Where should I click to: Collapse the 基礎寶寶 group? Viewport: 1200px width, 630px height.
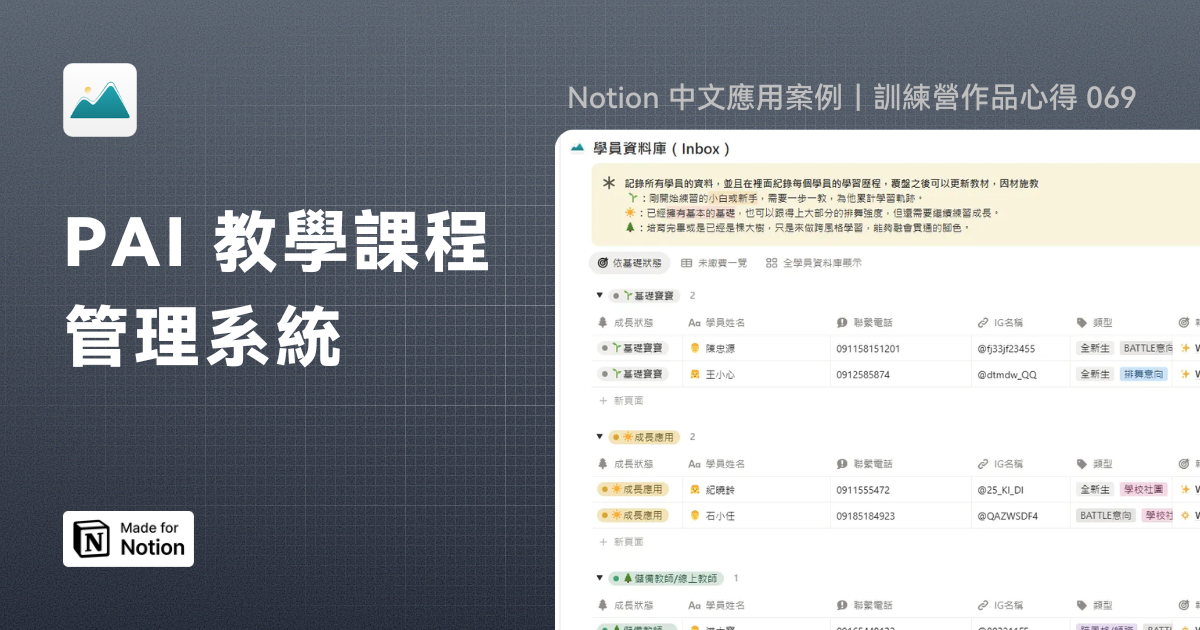[599, 296]
